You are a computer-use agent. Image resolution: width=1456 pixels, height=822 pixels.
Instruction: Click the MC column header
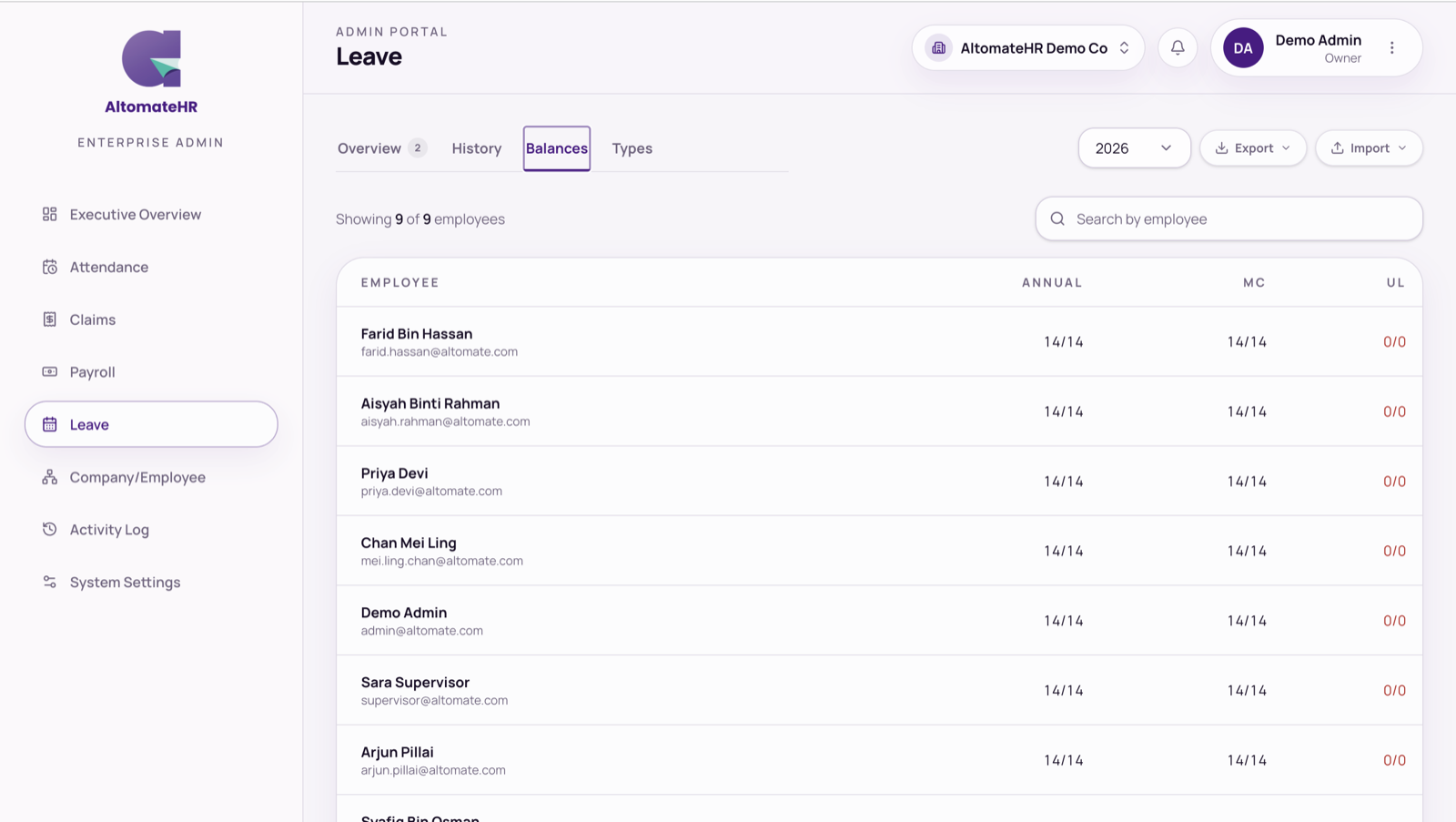point(1254,282)
